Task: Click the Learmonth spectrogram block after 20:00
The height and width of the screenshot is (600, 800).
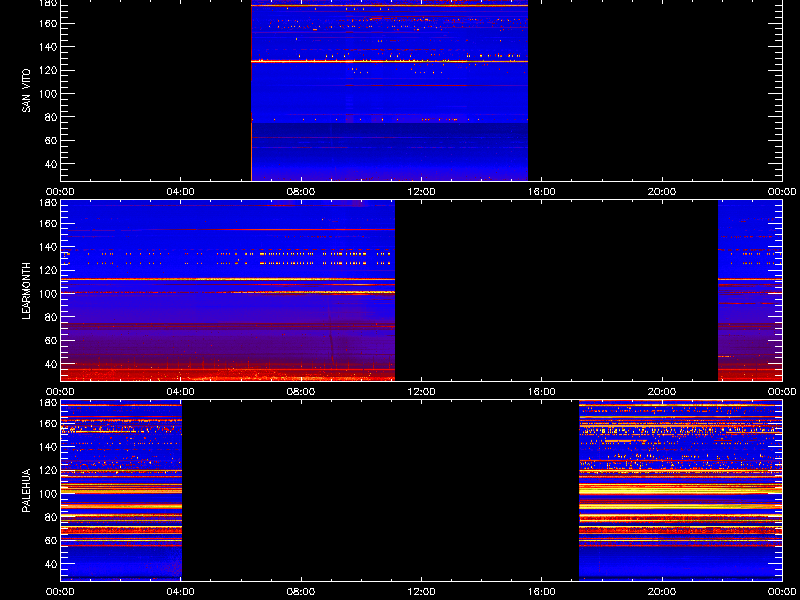Action: click(x=750, y=290)
